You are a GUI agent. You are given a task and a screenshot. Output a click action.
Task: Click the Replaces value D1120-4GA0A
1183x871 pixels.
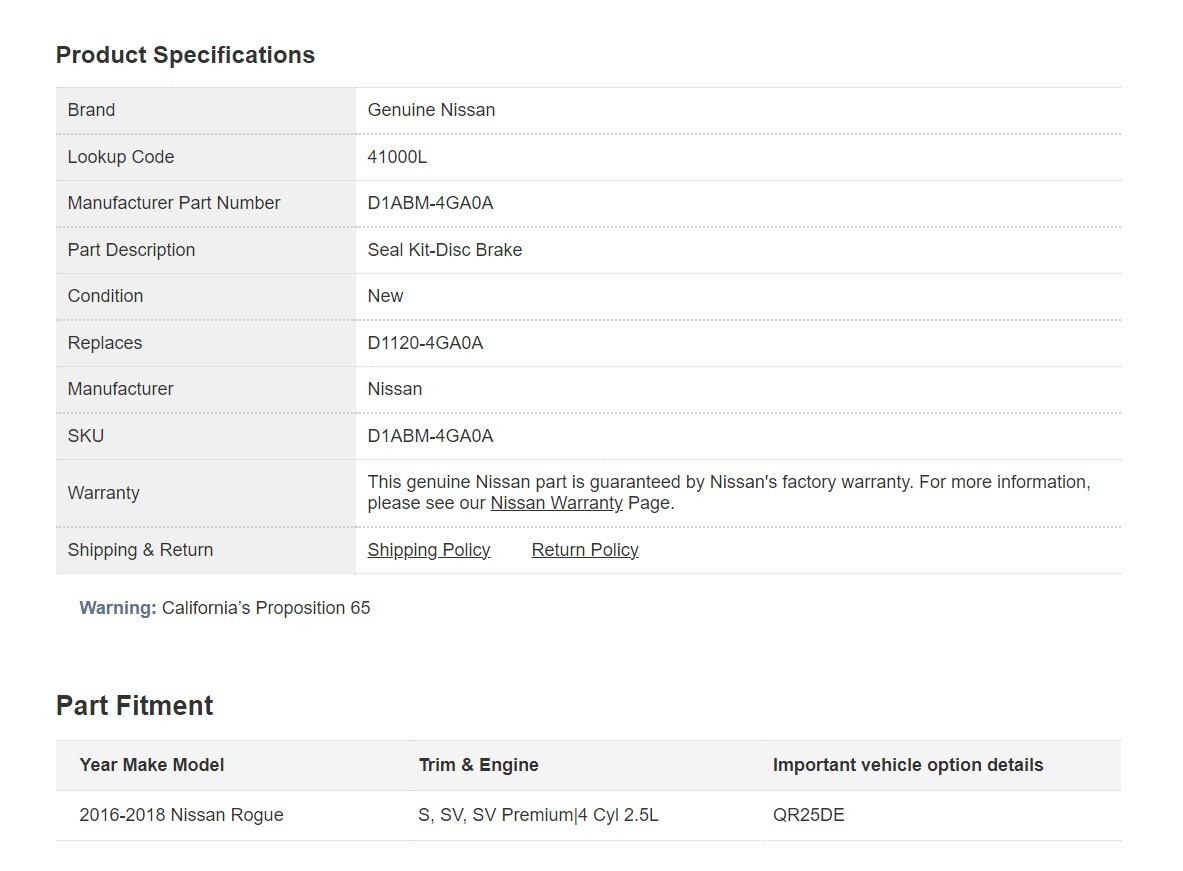[x=425, y=343]
